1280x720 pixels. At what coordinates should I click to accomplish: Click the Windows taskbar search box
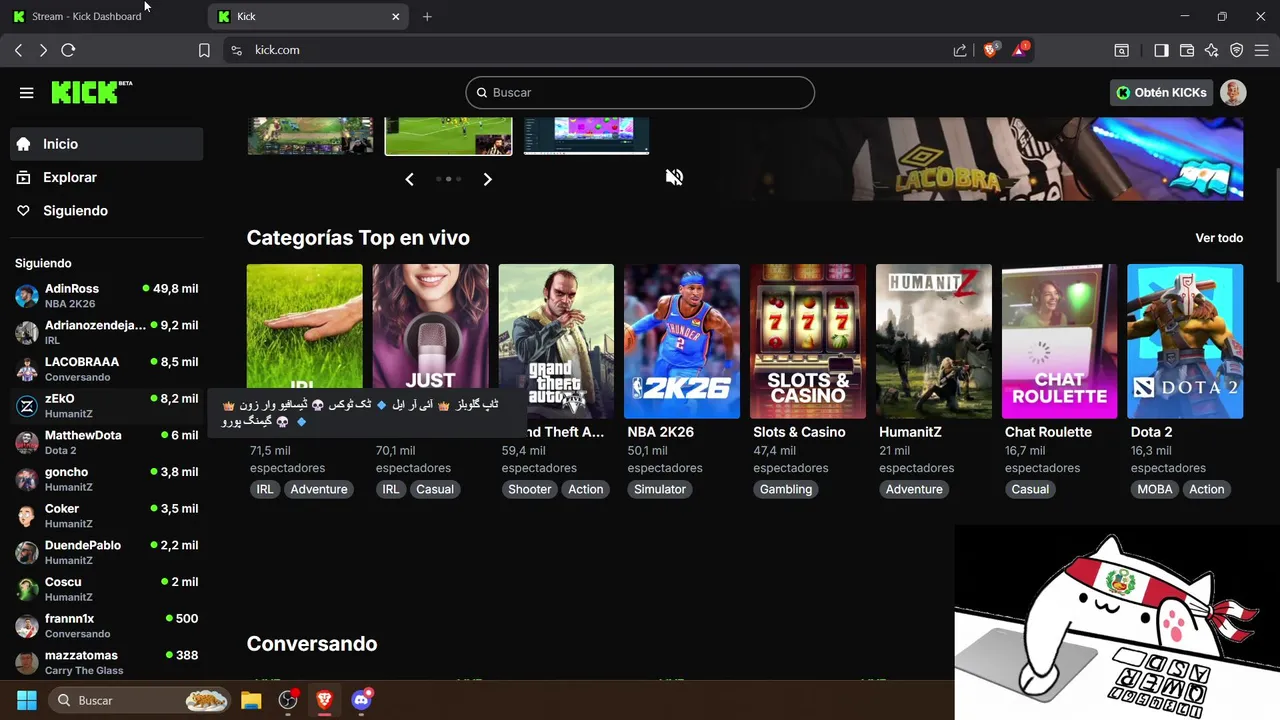pos(139,700)
